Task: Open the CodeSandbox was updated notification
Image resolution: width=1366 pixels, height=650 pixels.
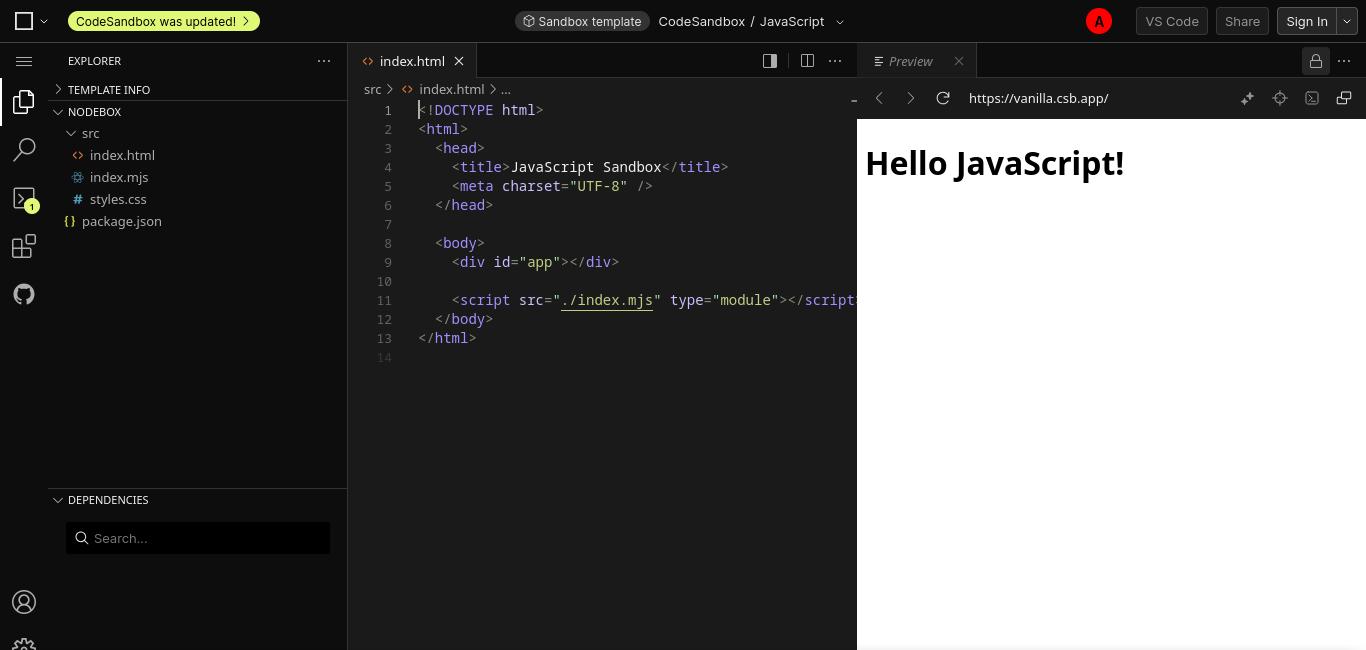Action: [x=164, y=21]
